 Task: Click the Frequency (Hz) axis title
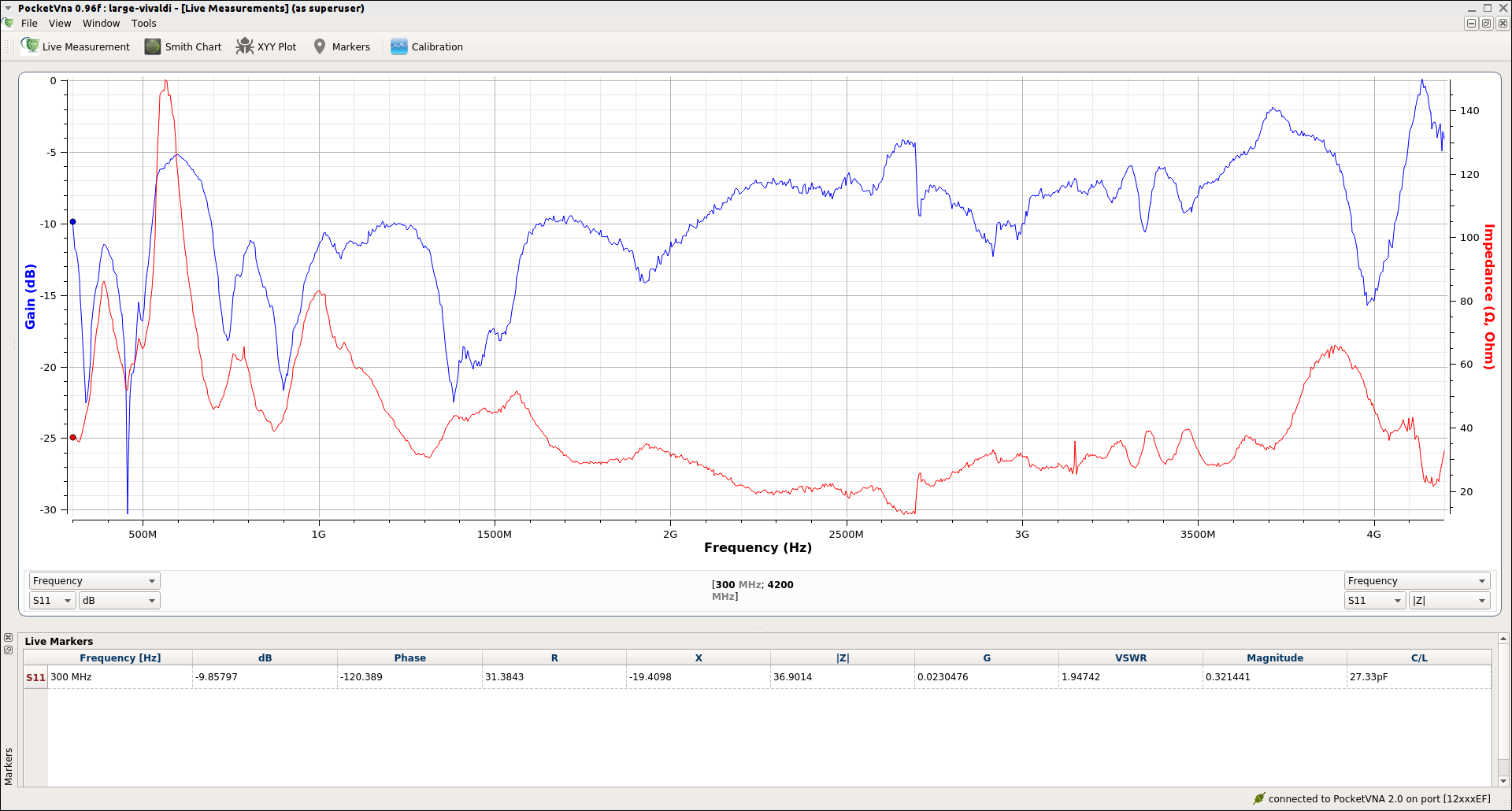(758, 547)
